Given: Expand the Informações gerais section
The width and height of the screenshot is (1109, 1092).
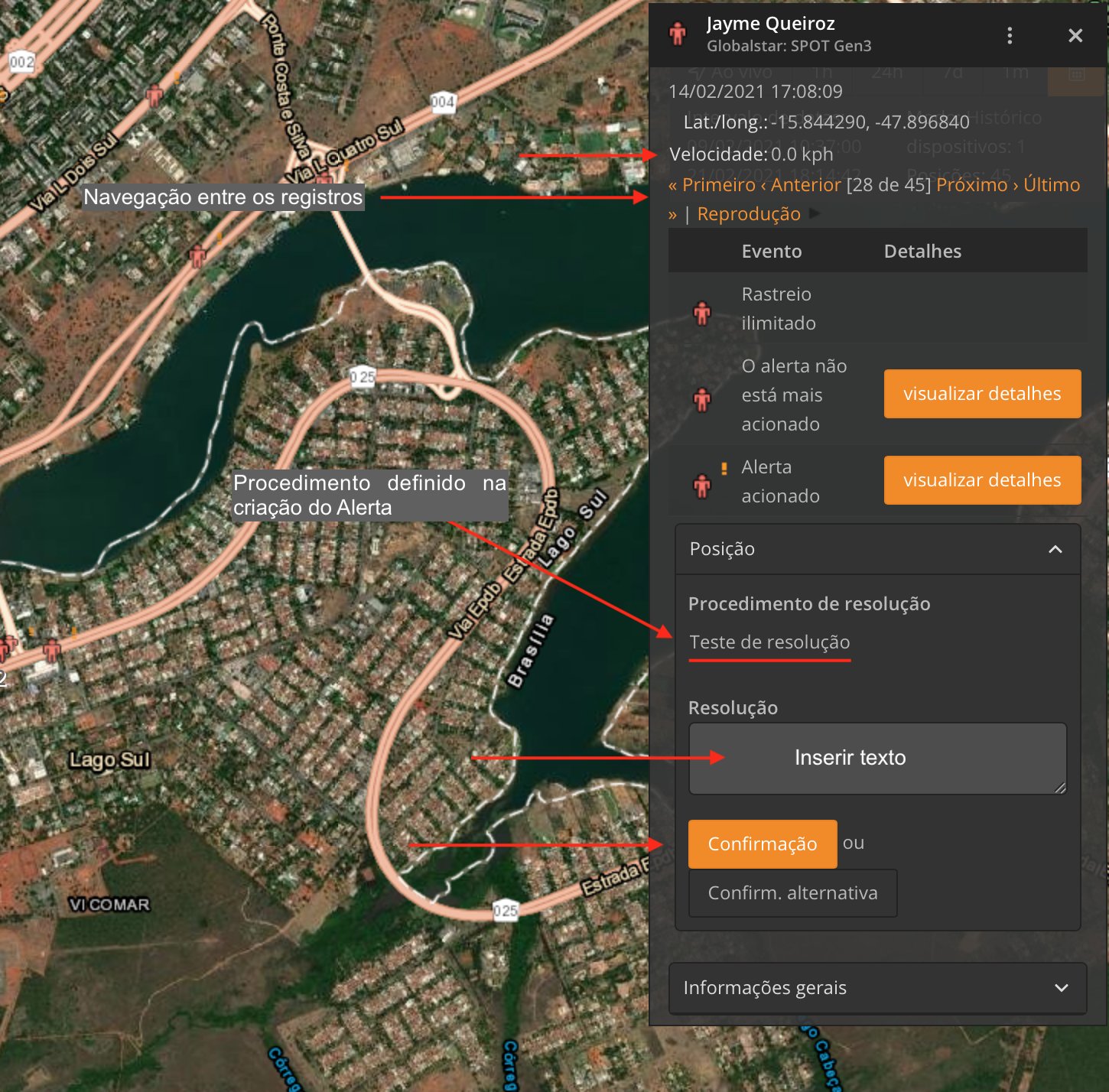Looking at the screenshot, I should (x=1061, y=988).
